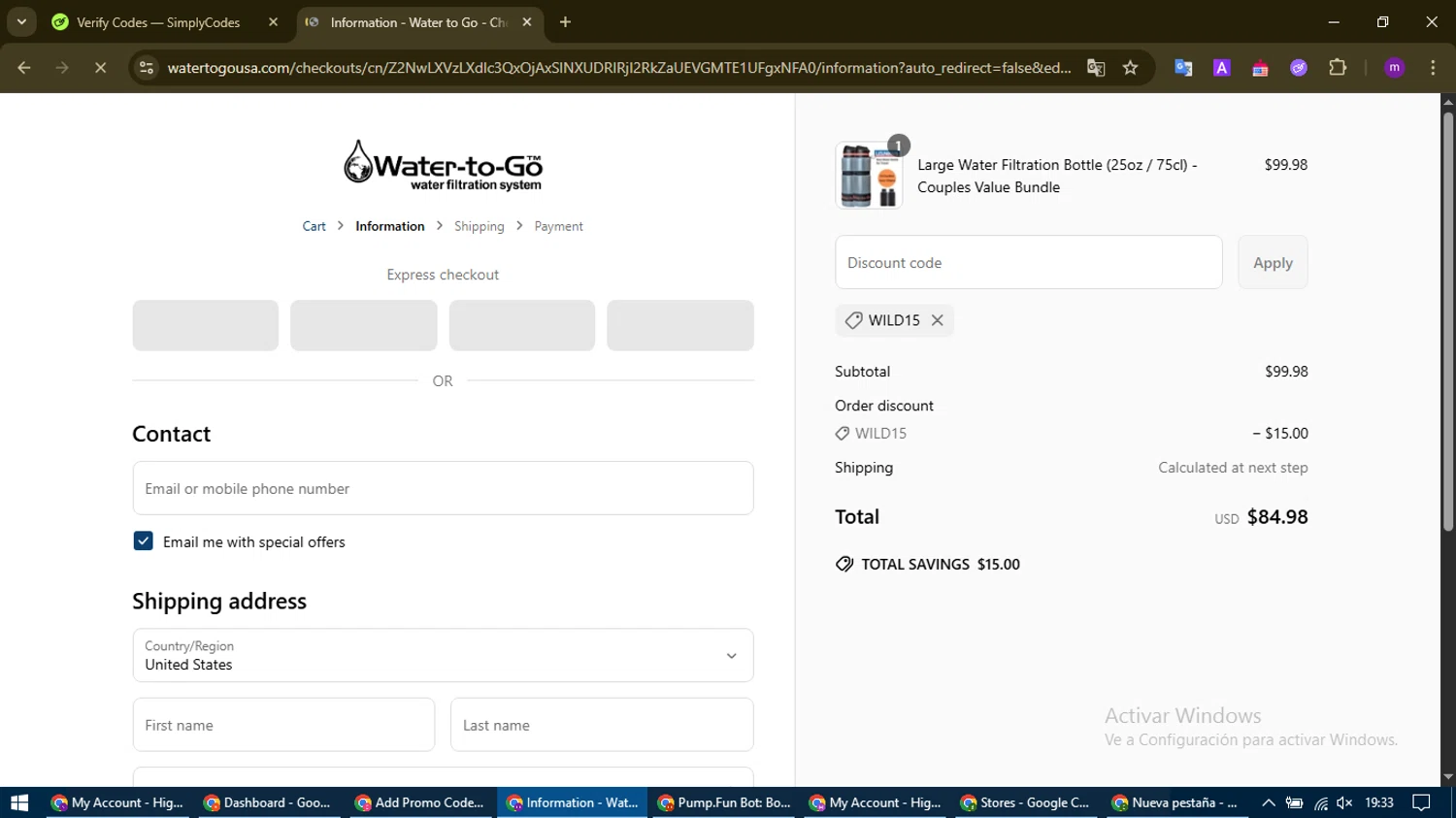
Task: Open the Country/Region dropdown
Action: [x=443, y=655]
